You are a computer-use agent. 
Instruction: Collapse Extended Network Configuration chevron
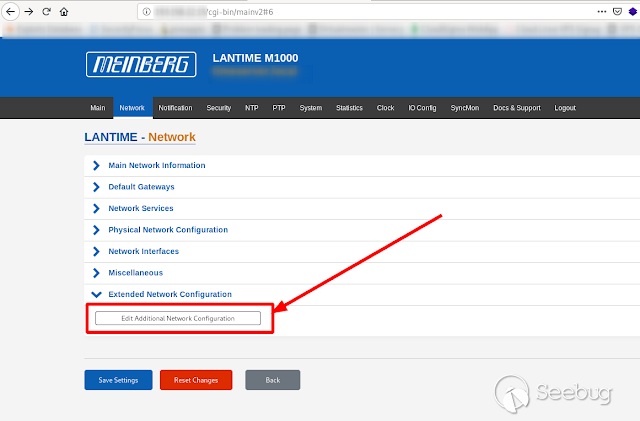click(96, 294)
